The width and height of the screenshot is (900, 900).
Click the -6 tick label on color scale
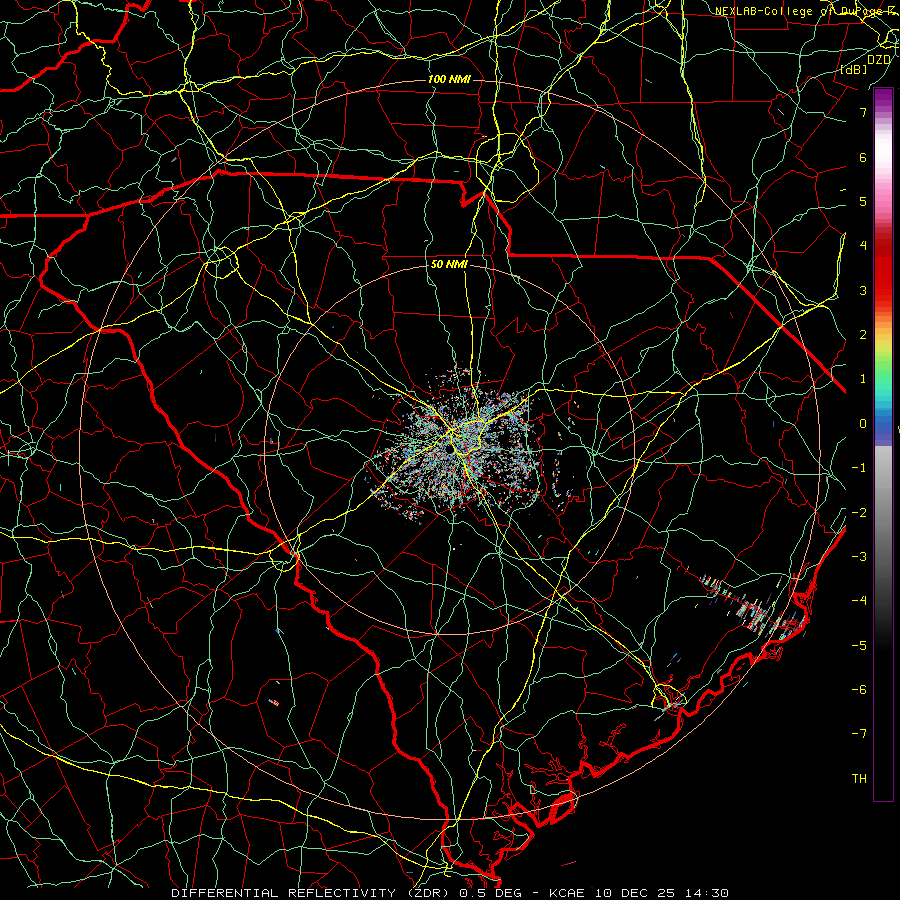click(x=859, y=689)
